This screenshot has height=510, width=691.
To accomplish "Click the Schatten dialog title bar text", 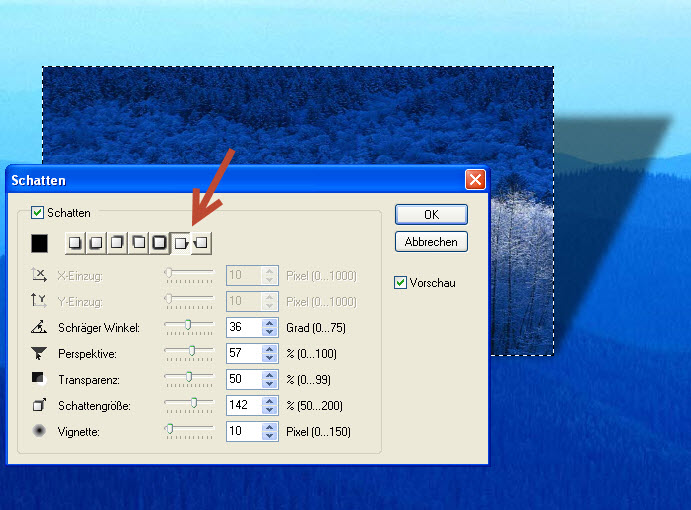I will pos(38,180).
